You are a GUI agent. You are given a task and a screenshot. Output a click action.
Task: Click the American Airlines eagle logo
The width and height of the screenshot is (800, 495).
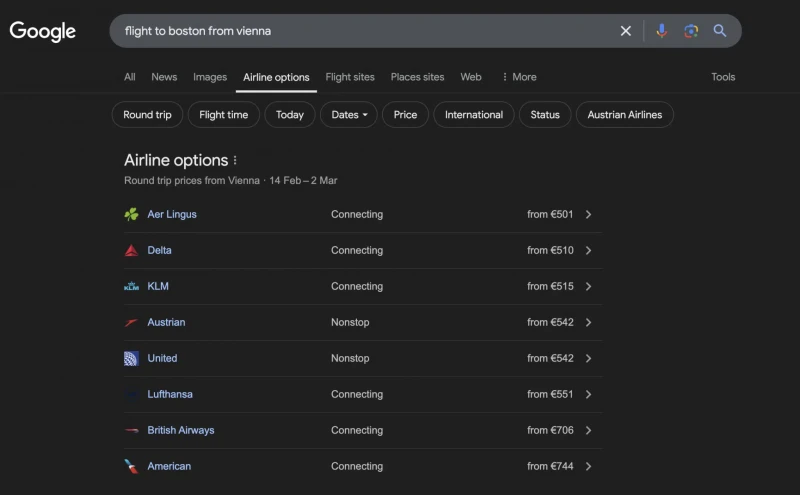tap(131, 466)
